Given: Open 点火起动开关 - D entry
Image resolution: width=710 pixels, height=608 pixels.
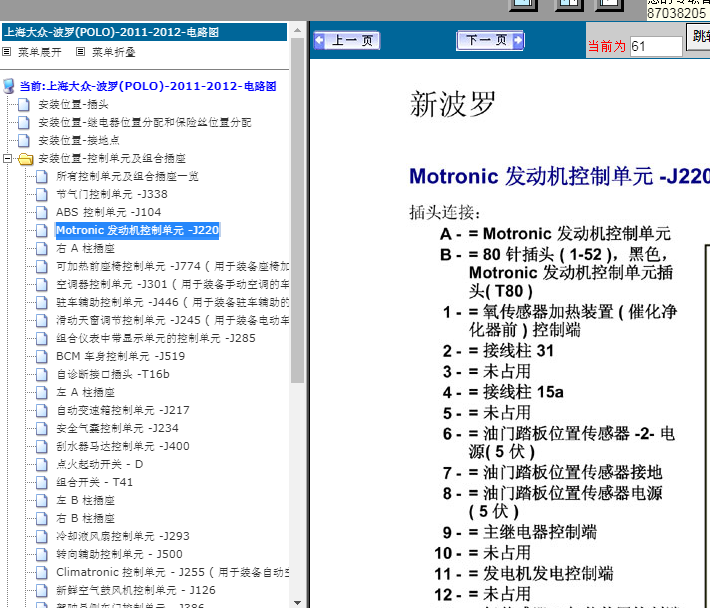Looking at the screenshot, I should (100, 464).
